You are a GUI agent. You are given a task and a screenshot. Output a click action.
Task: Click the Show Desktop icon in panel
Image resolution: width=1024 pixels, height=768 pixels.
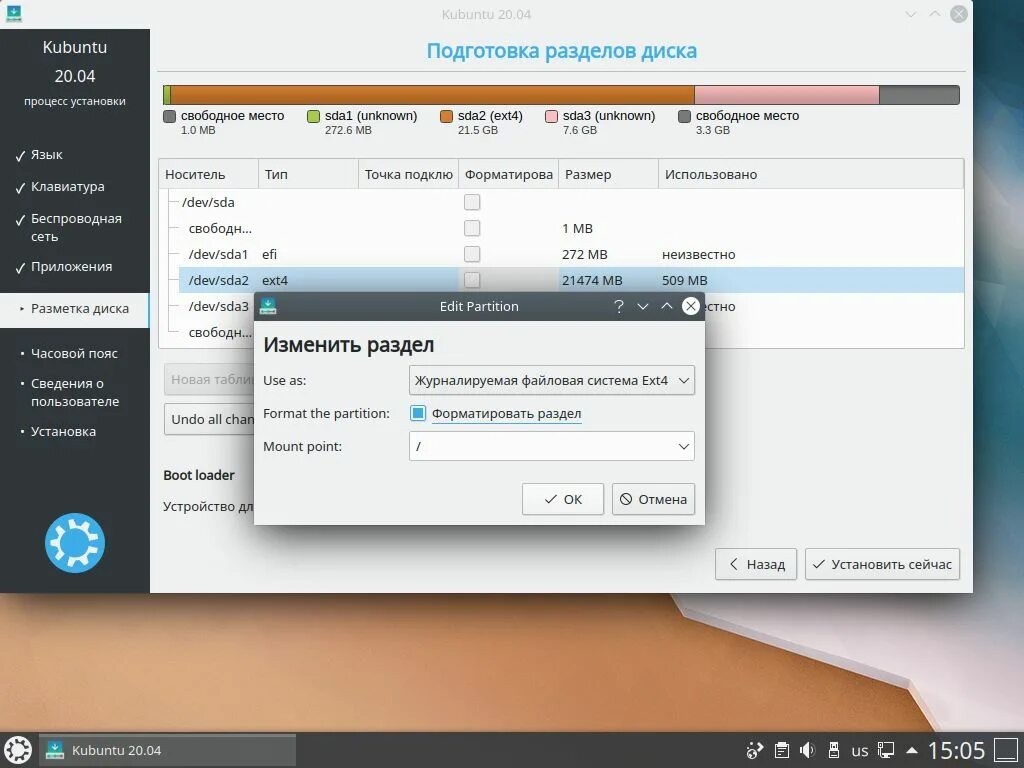click(1006, 750)
